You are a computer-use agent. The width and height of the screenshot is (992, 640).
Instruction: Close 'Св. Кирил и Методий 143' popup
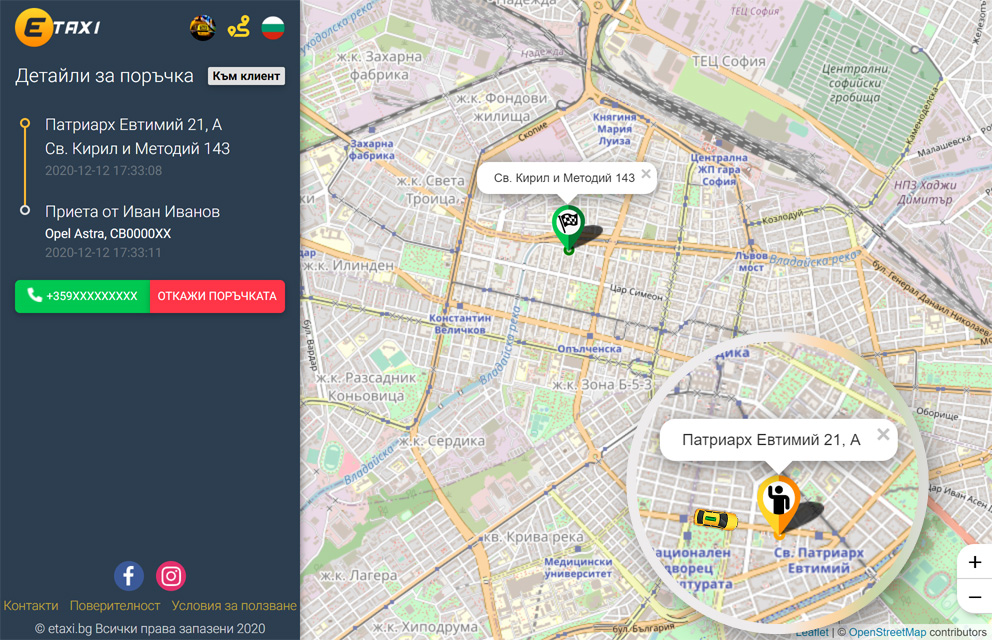click(645, 173)
